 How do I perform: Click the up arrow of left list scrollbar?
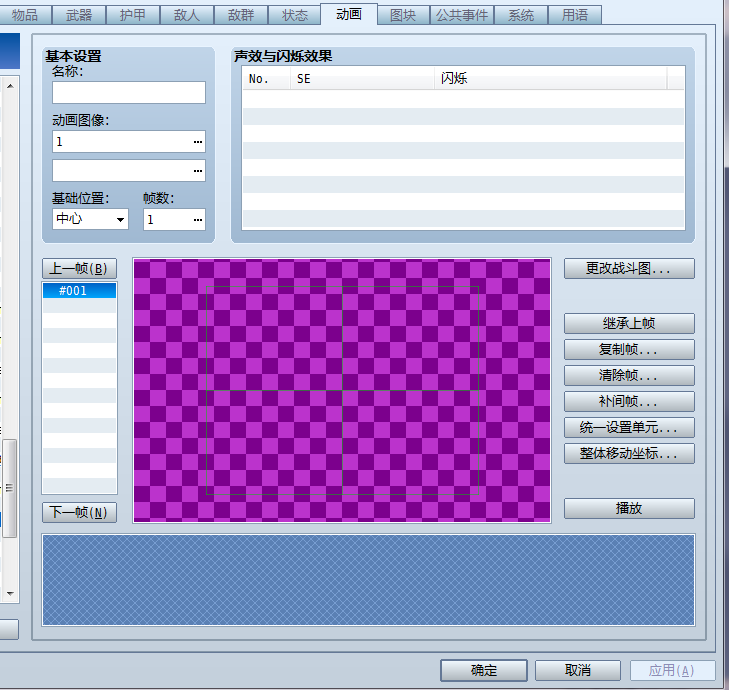[10, 86]
